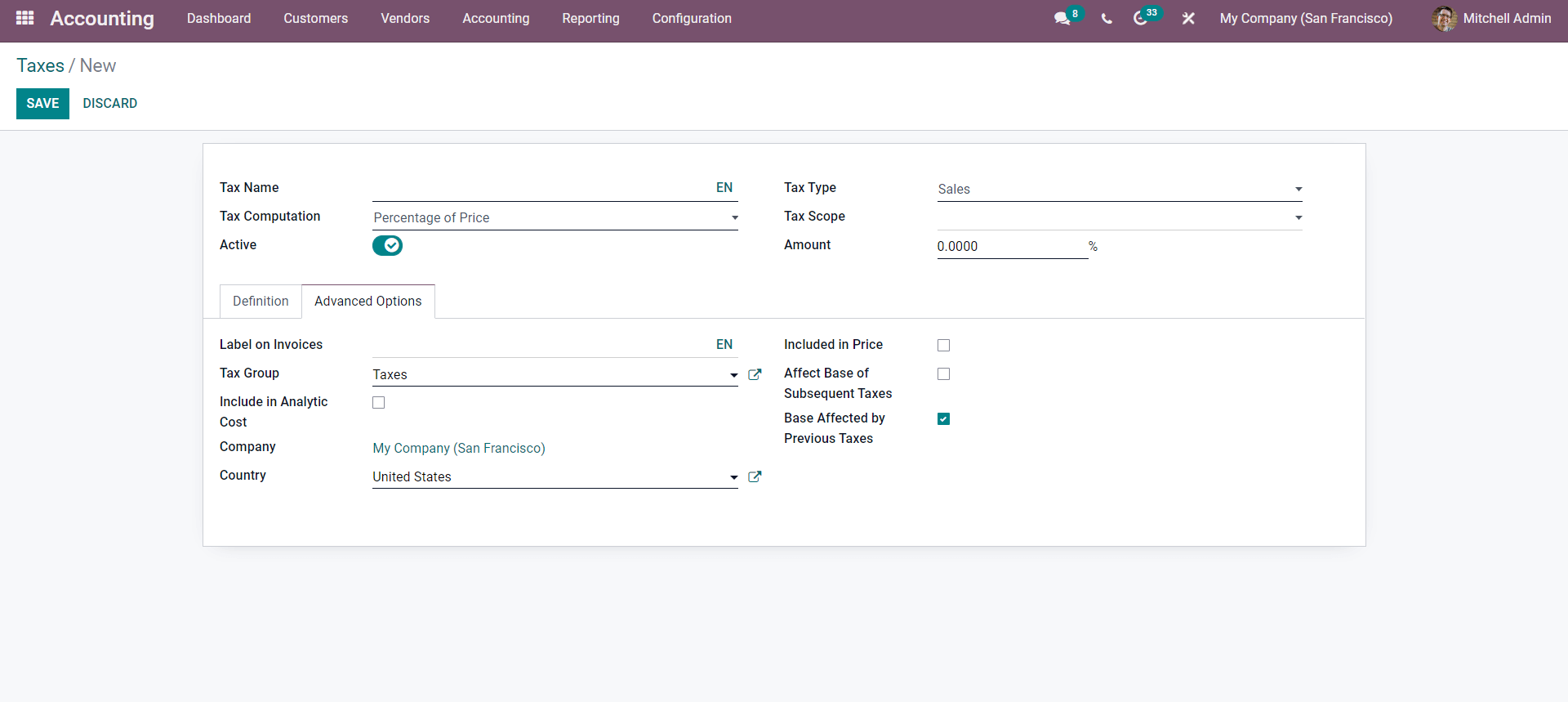
Task: Disable the Active toggle switch
Action: 387,245
